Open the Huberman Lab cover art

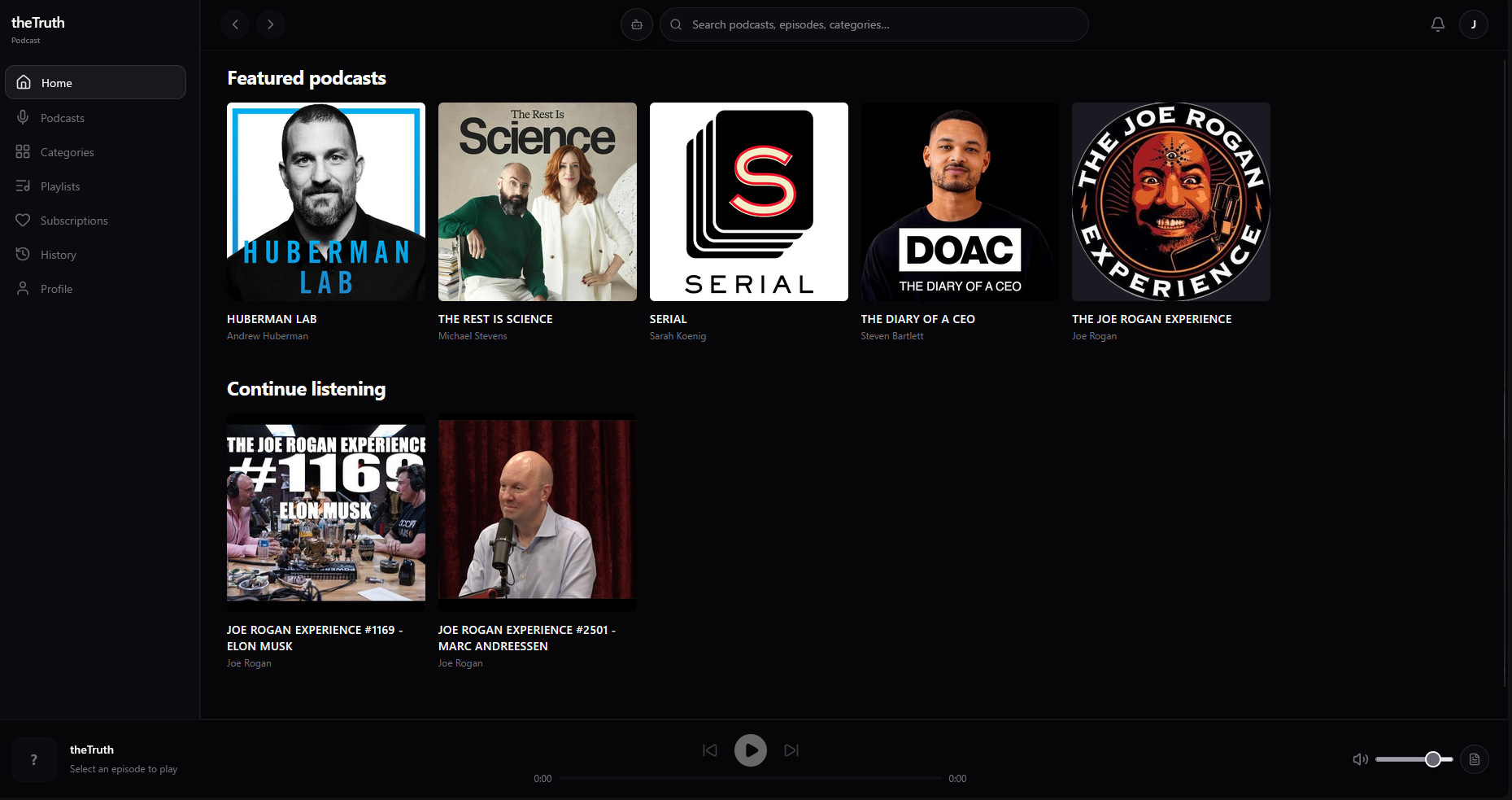[x=326, y=202]
